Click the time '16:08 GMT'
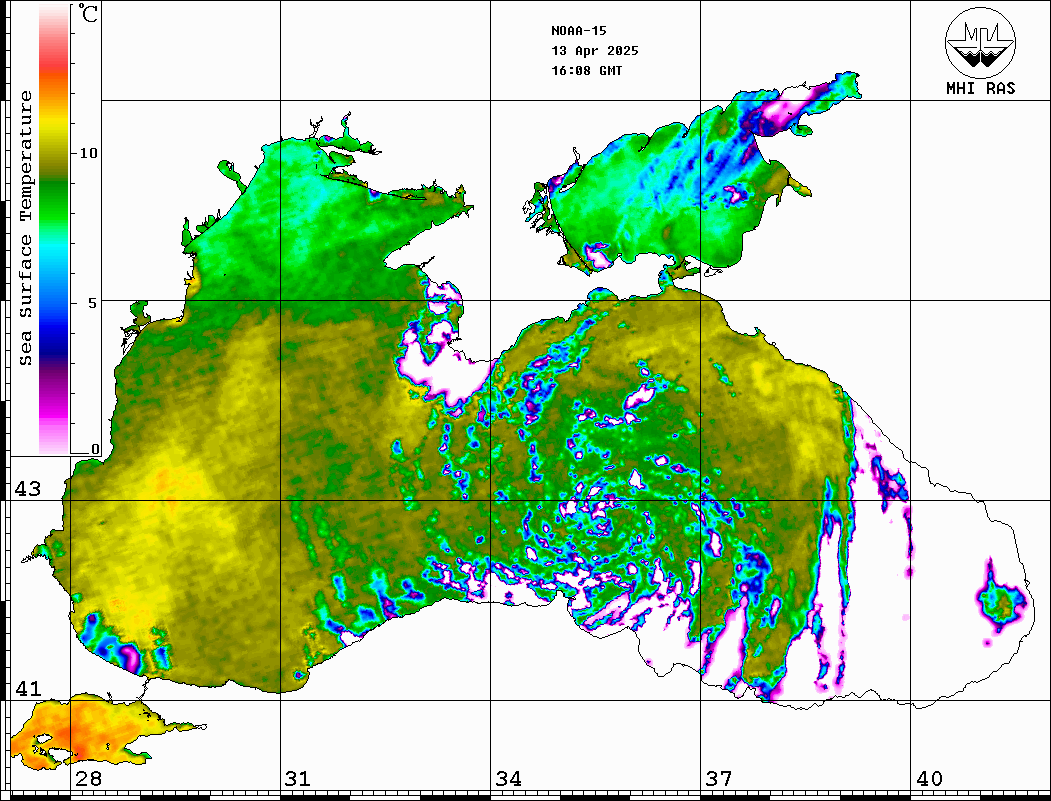The image size is (1051, 801). click(586, 71)
